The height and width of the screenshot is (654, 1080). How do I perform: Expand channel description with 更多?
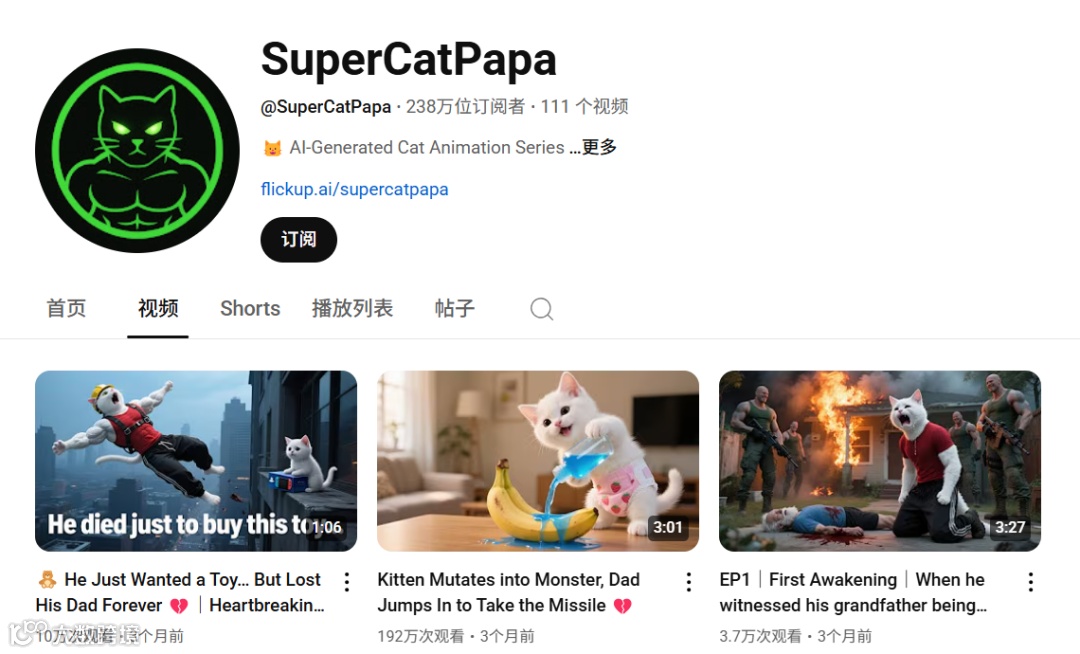click(x=599, y=147)
